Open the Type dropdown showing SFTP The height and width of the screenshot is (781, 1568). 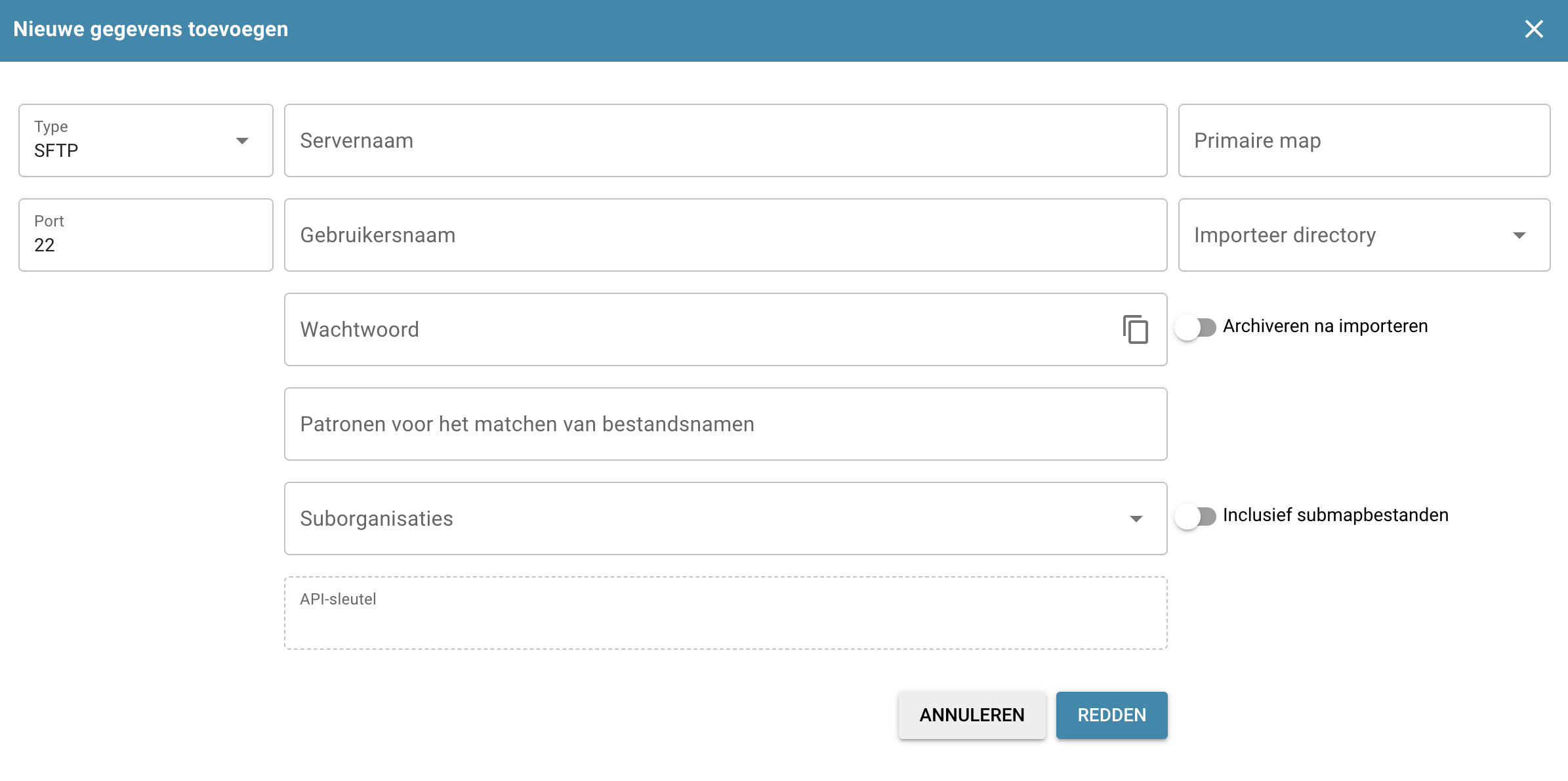coord(131,141)
